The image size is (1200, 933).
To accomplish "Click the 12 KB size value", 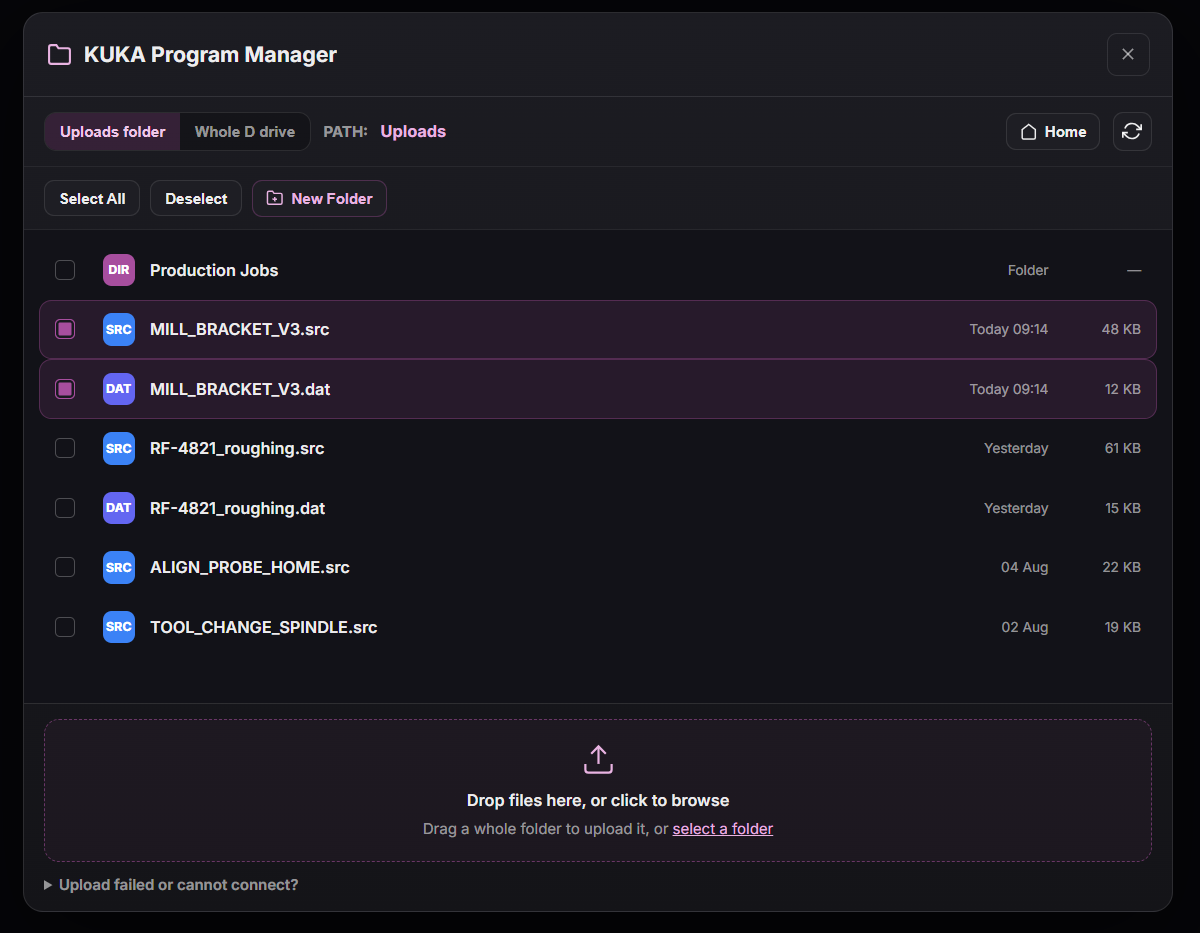I will click(x=1123, y=389).
